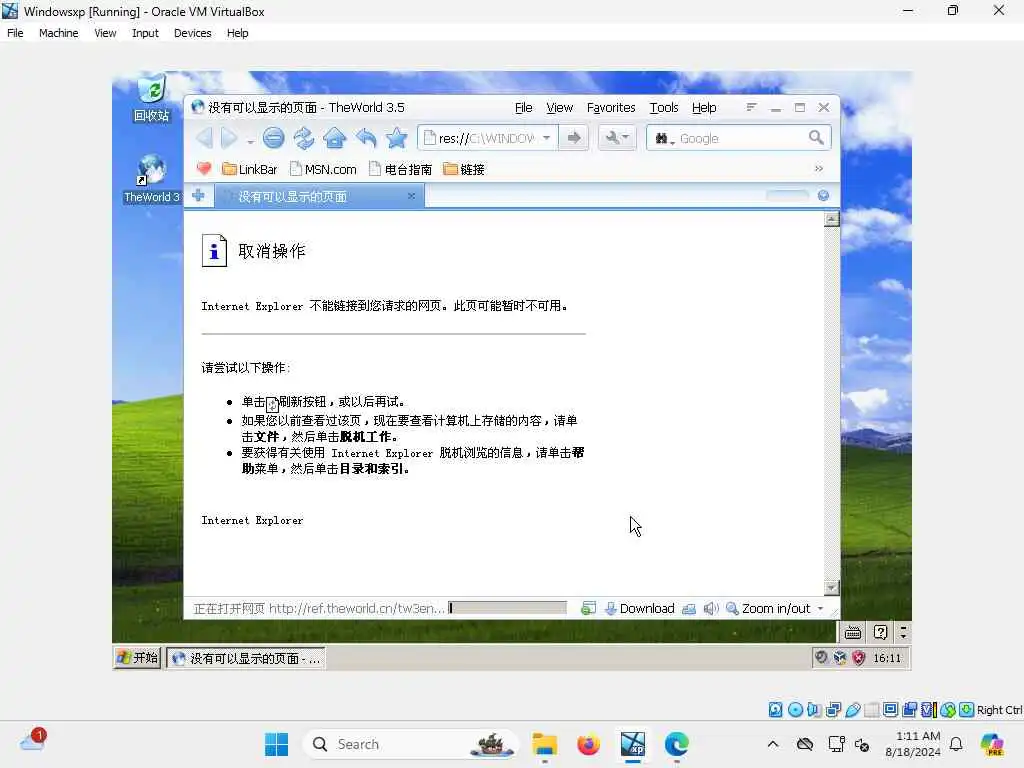Expand the bookmarks bar overflow chevron
The height and width of the screenshot is (768, 1024).
coord(818,168)
